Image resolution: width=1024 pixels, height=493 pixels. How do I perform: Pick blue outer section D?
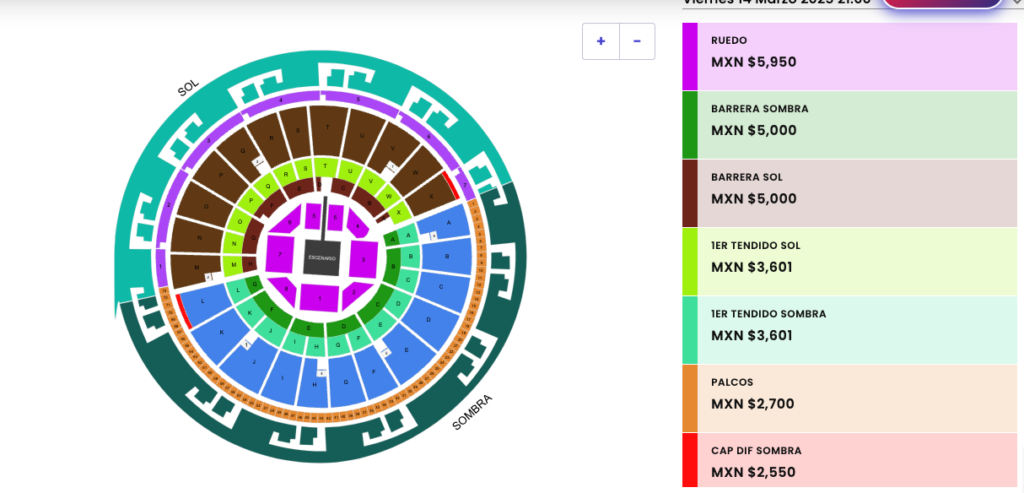[x=431, y=320]
